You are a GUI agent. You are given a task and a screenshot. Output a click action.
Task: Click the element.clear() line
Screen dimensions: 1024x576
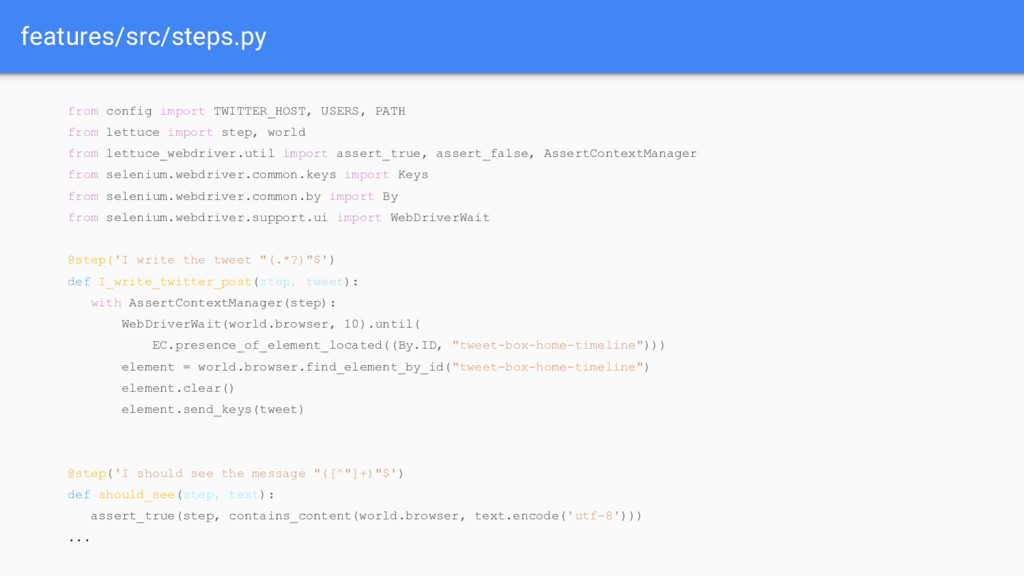click(x=178, y=388)
